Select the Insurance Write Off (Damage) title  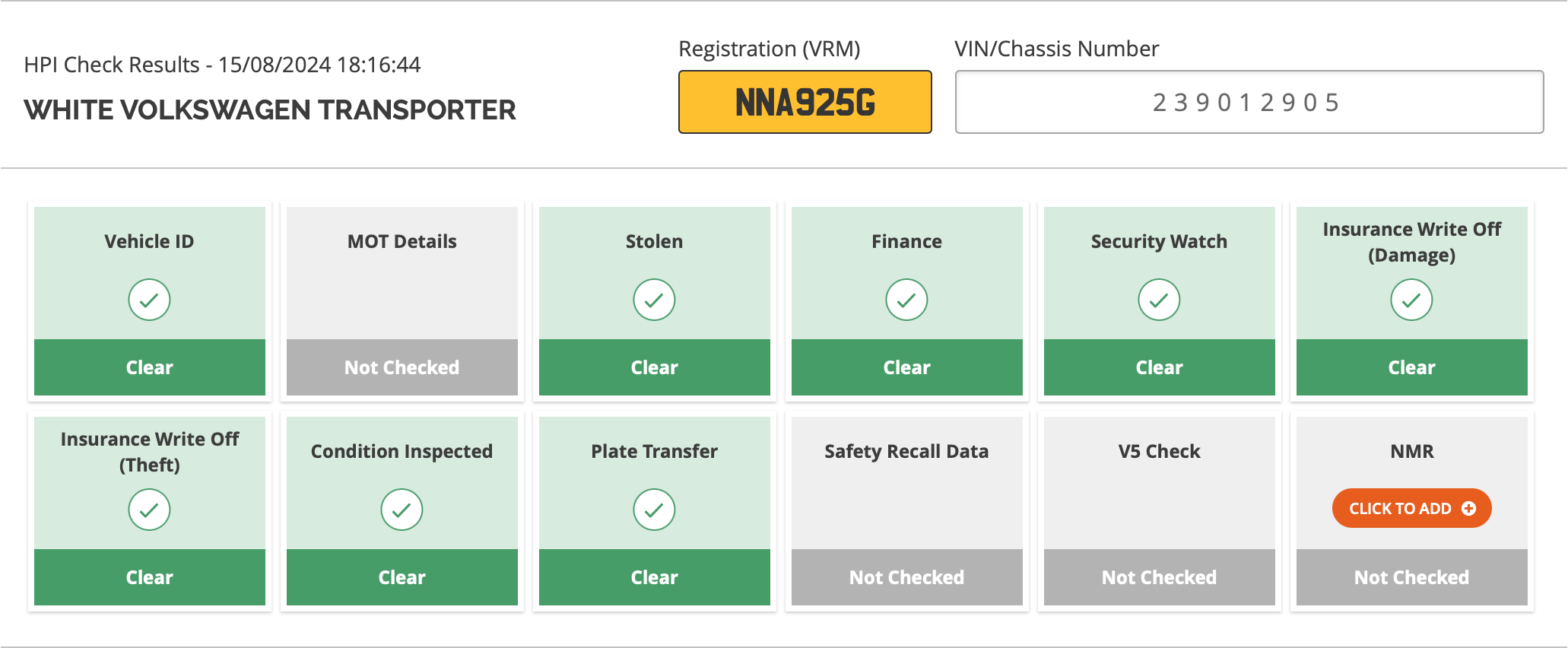click(1412, 242)
